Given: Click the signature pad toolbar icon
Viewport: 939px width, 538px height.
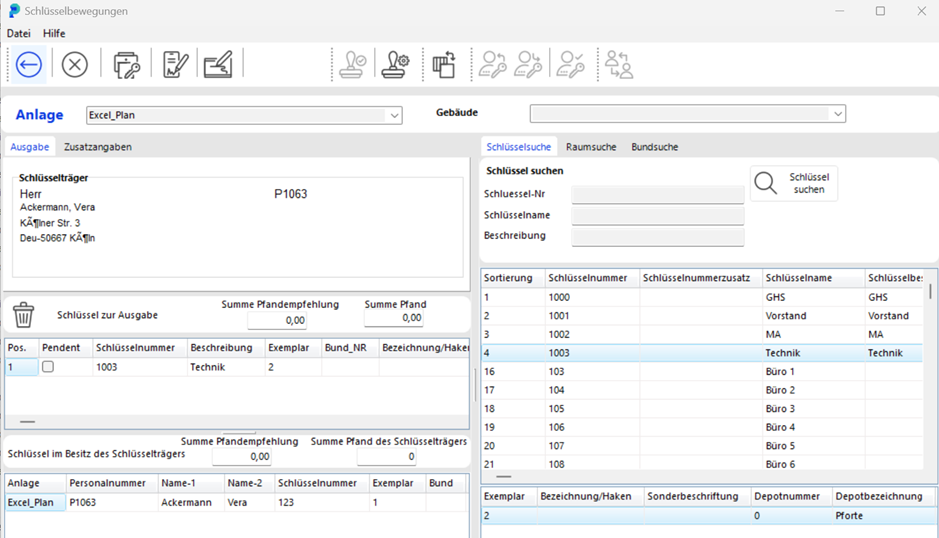Looking at the screenshot, I should click(218, 65).
